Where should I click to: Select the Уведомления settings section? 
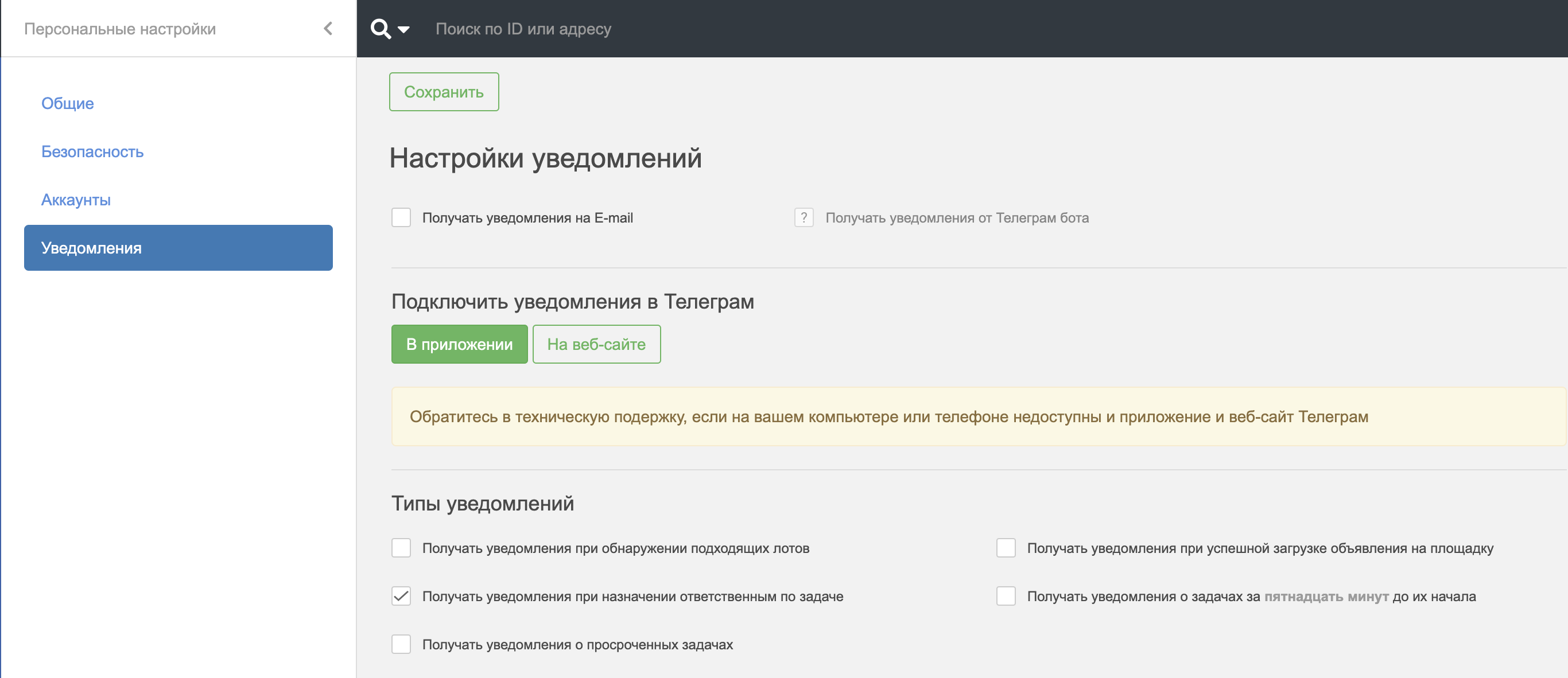[178, 247]
